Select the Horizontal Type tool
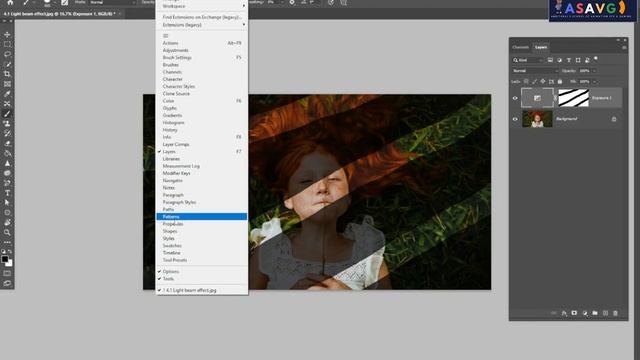 [7, 193]
